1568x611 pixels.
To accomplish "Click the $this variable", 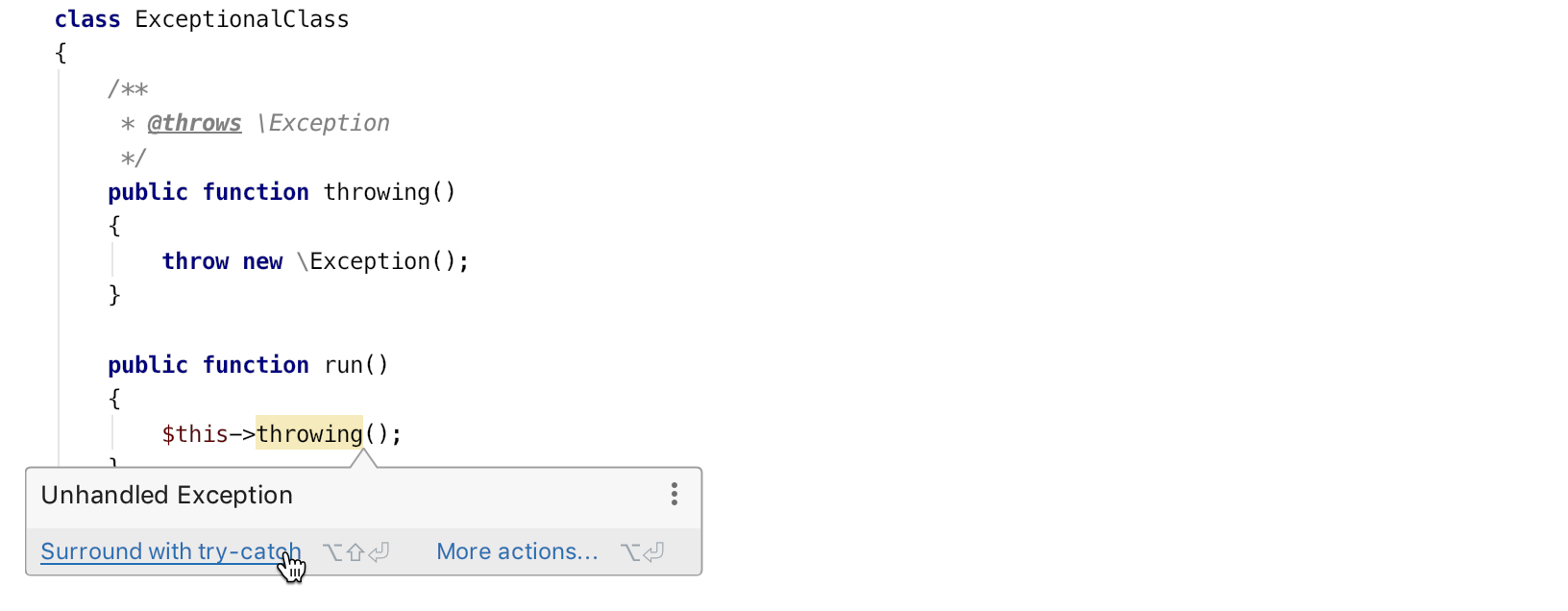I will [x=194, y=434].
